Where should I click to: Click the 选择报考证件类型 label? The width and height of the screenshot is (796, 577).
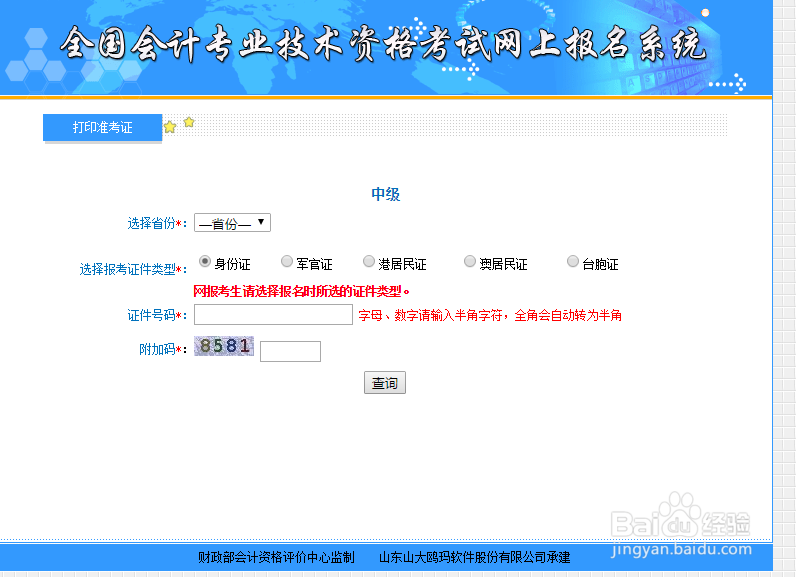click(x=133, y=269)
